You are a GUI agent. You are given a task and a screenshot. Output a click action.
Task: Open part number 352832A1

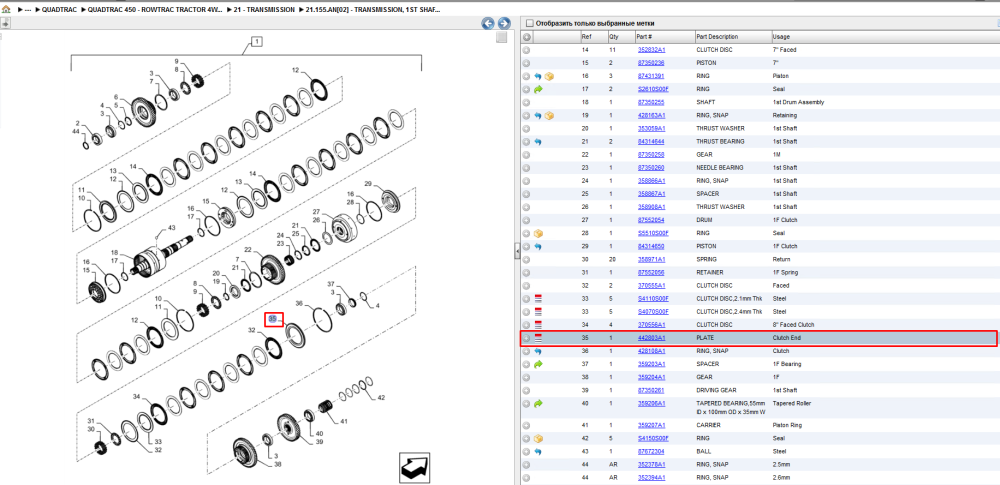coord(651,50)
